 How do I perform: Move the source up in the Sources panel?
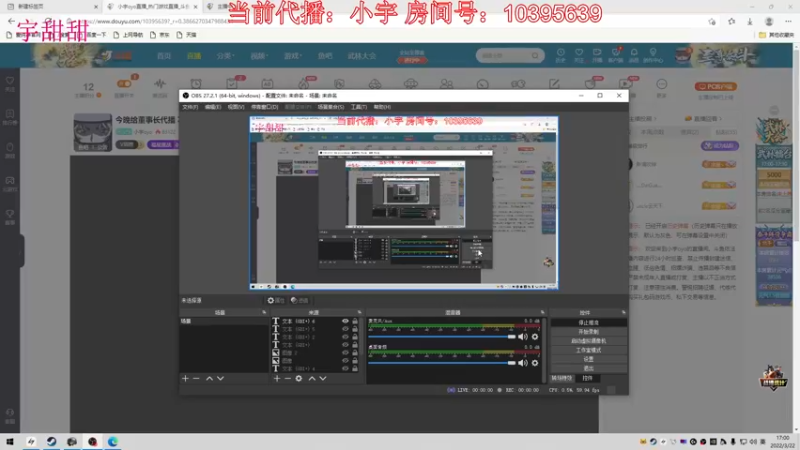click(312, 379)
